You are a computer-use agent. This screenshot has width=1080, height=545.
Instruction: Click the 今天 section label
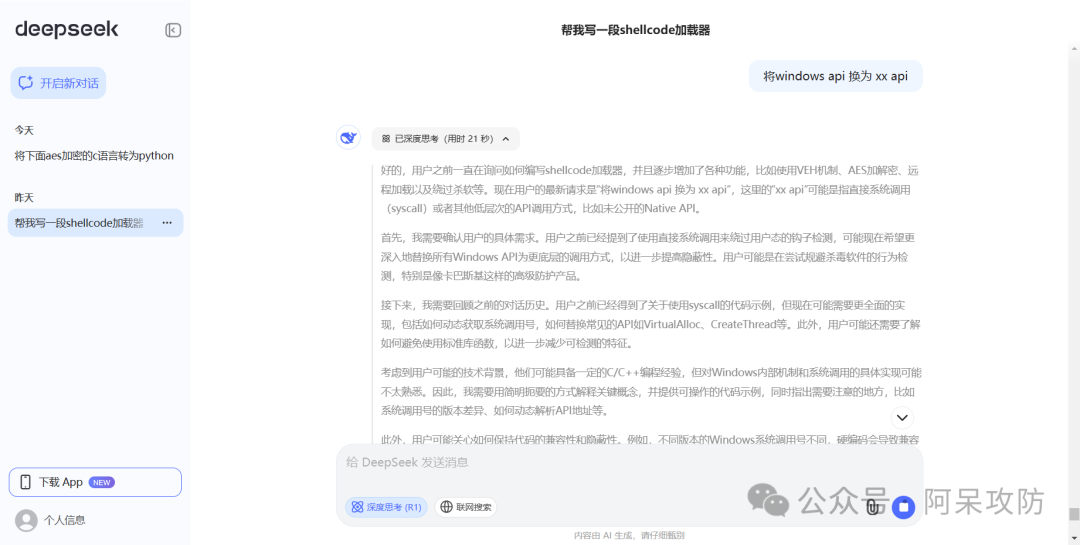[24, 130]
